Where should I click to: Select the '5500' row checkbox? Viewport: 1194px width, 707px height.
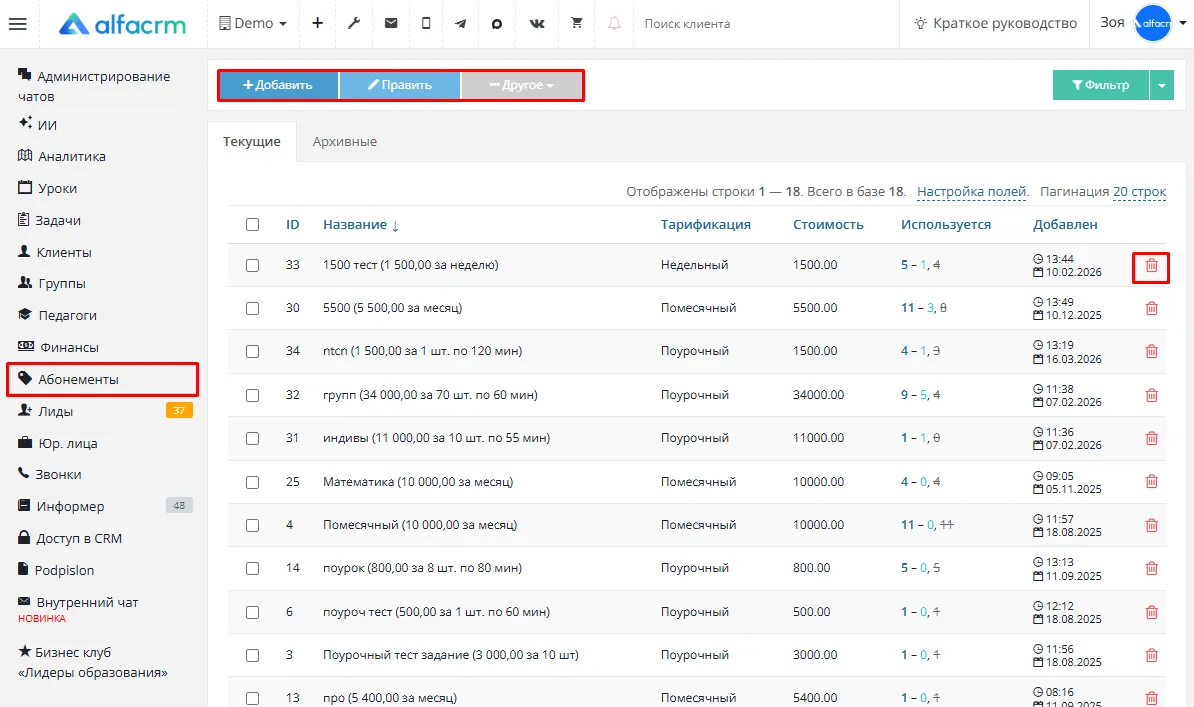point(253,309)
